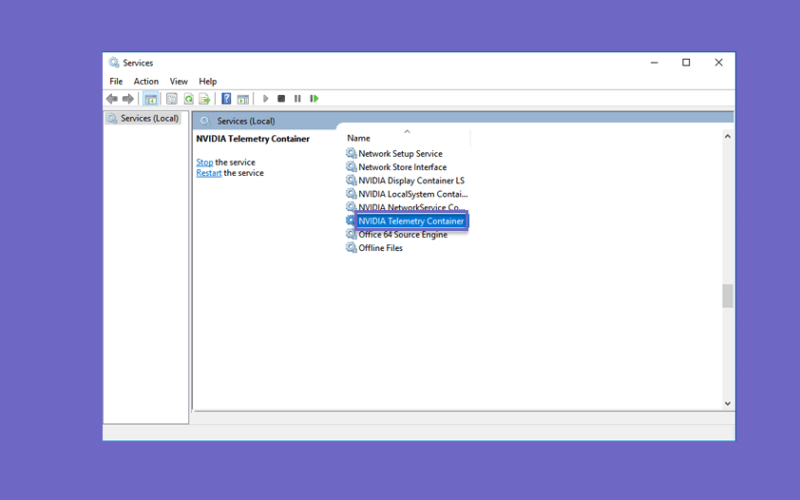Open the Properties toolbar icon
This screenshot has height=500, width=800.
(172, 98)
